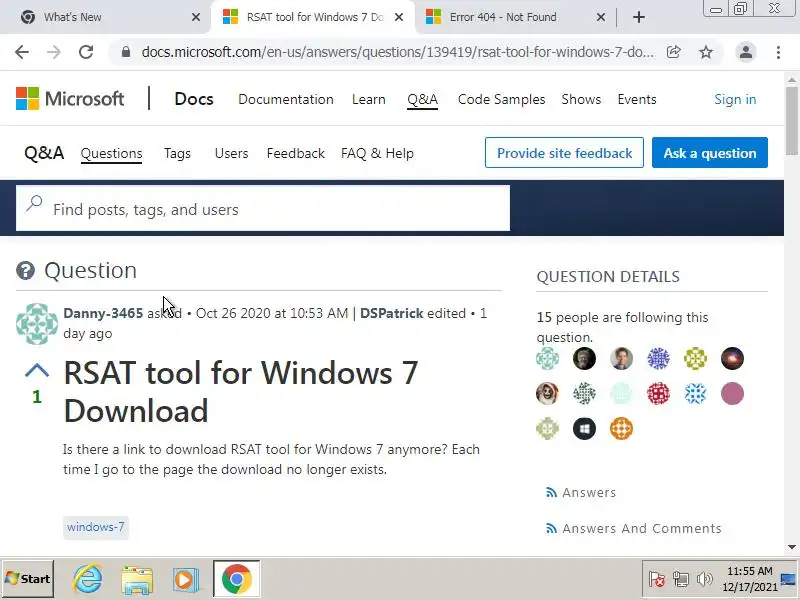Open the Docs home link
The width and height of the screenshot is (800, 600).
coord(194,99)
